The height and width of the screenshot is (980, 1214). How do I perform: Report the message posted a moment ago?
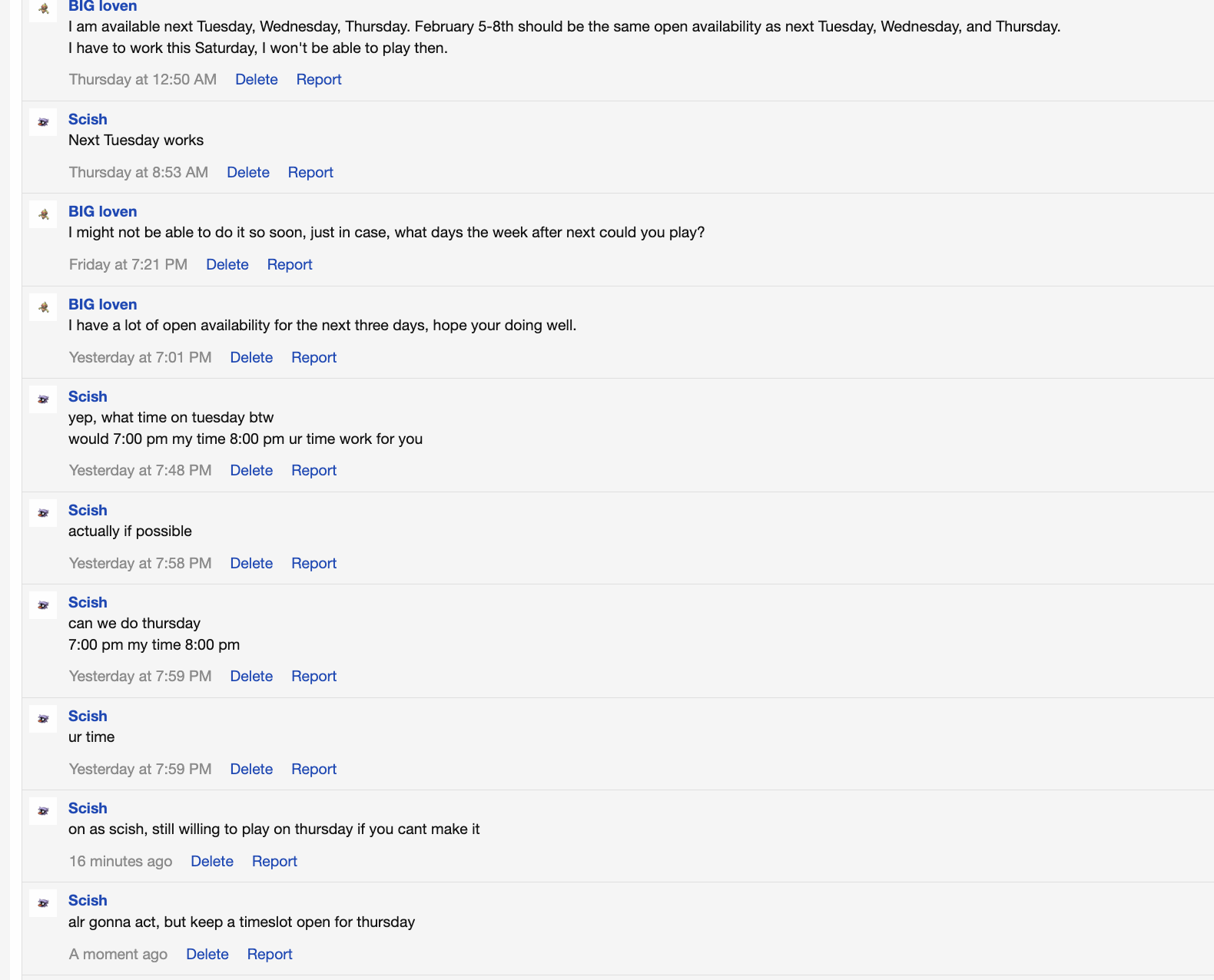point(270,955)
